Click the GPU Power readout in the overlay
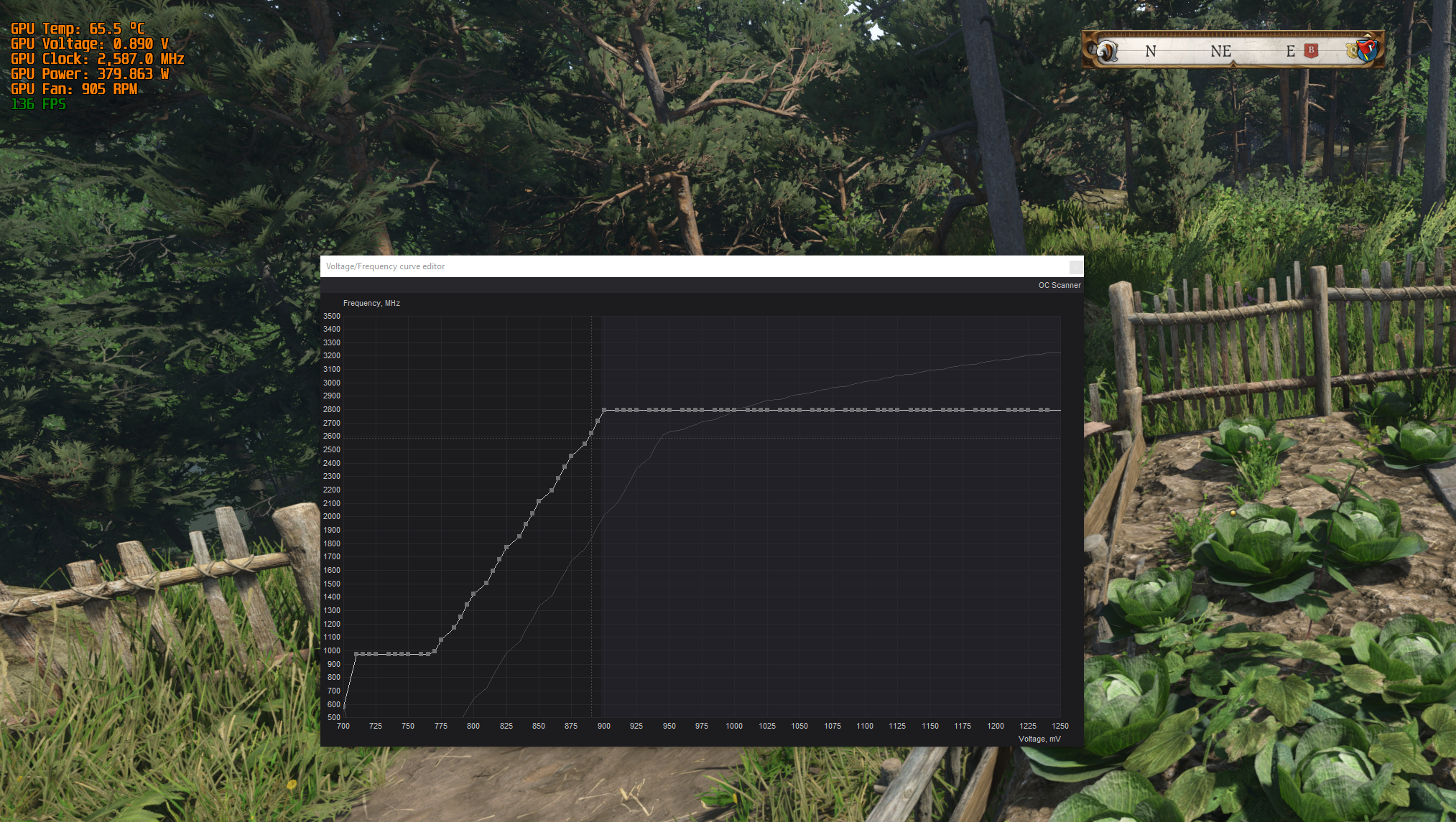This screenshot has height=822, width=1456. (x=90, y=74)
